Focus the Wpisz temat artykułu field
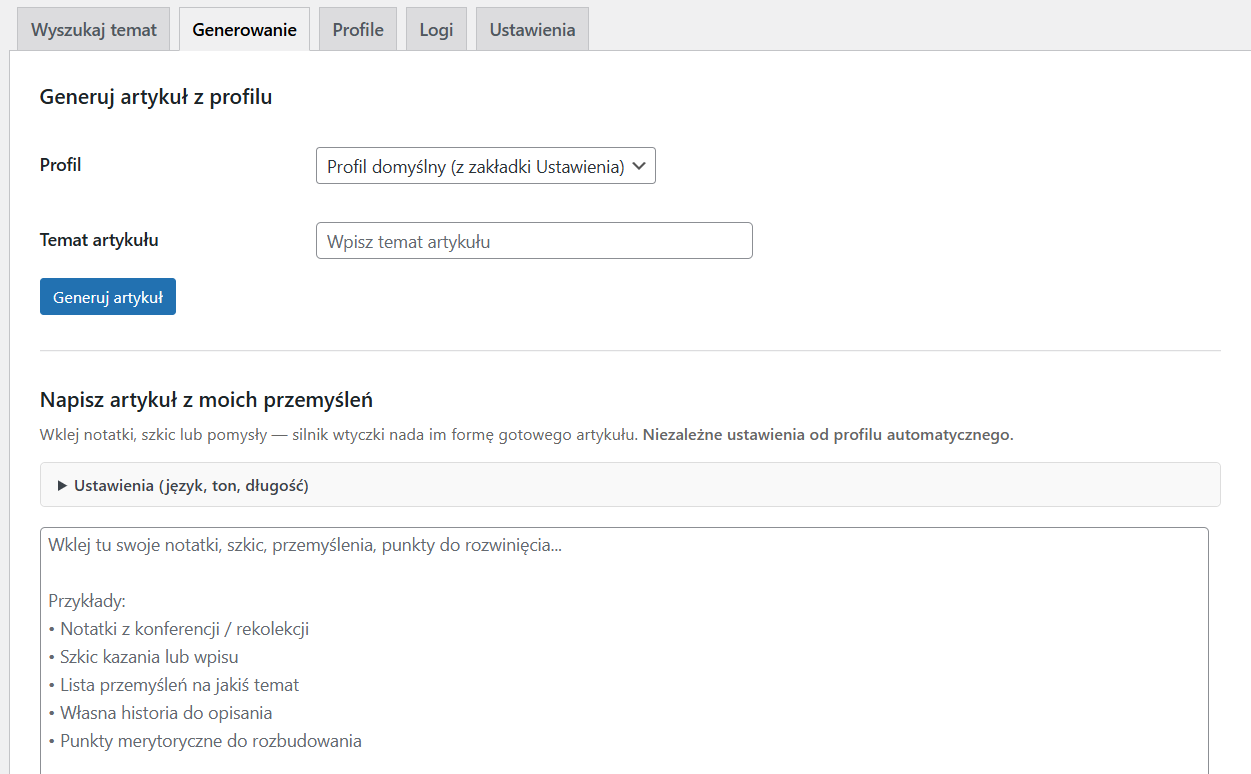The width and height of the screenshot is (1251, 774). pyautogui.click(x=534, y=241)
